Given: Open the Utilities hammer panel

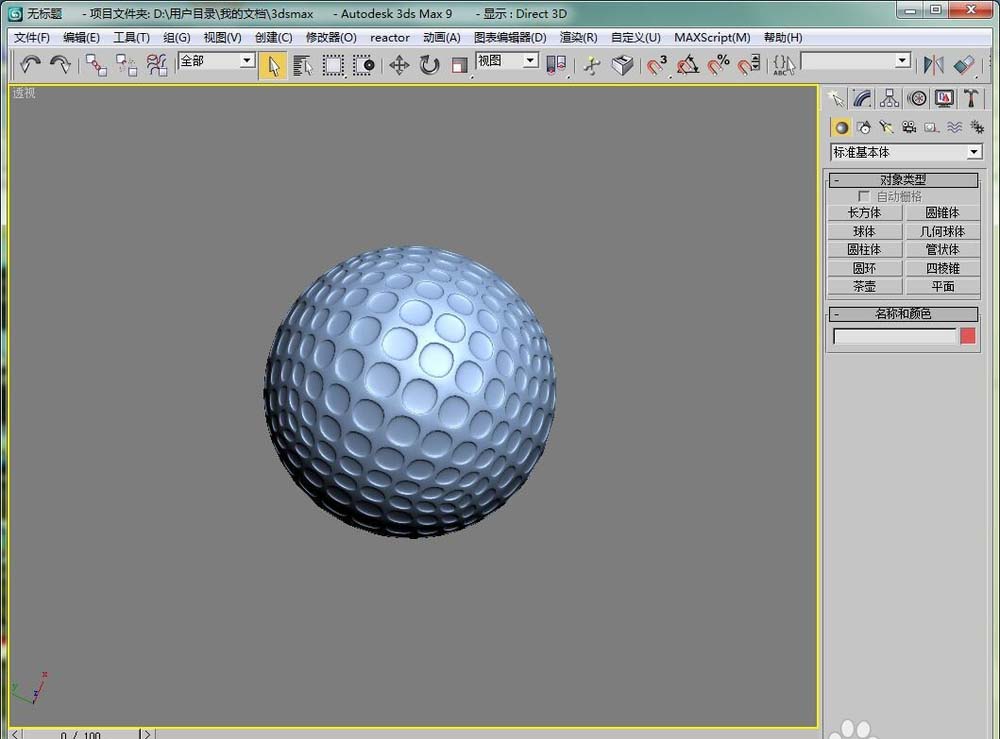Looking at the screenshot, I should point(970,98).
